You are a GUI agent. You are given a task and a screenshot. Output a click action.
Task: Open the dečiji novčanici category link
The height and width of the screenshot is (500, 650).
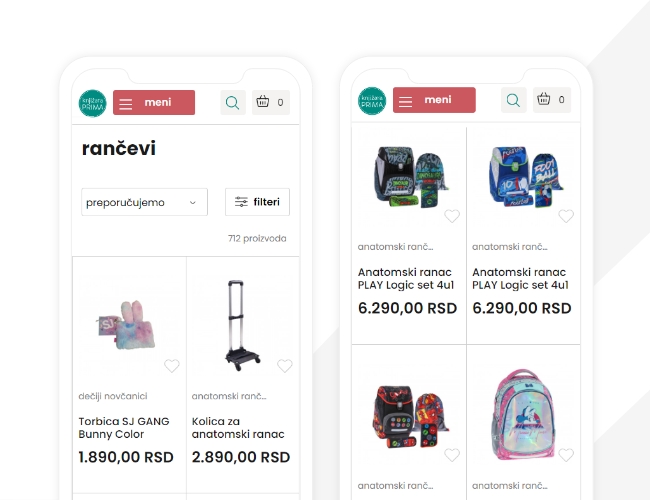pos(113,396)
